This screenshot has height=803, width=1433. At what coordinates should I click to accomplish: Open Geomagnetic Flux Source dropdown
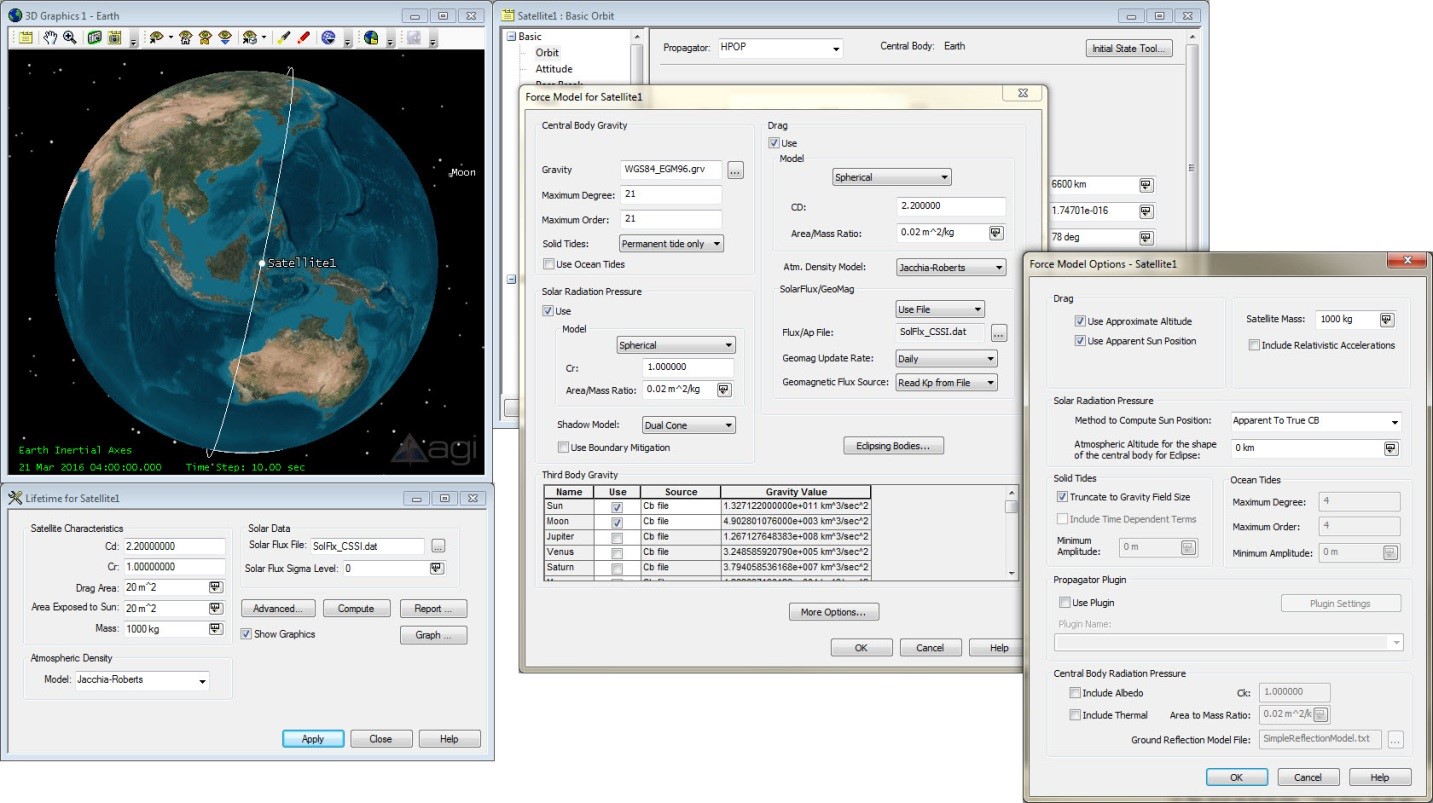click(x=946, y=382)
